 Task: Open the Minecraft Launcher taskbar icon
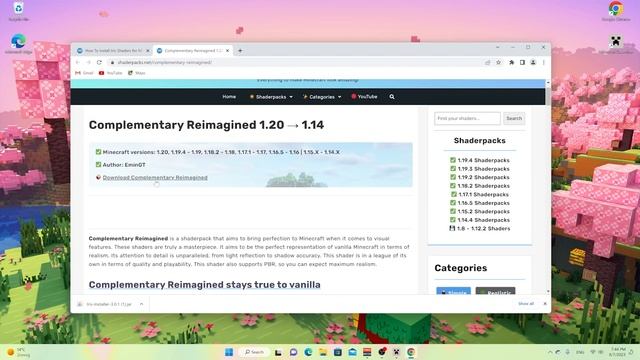396,352
